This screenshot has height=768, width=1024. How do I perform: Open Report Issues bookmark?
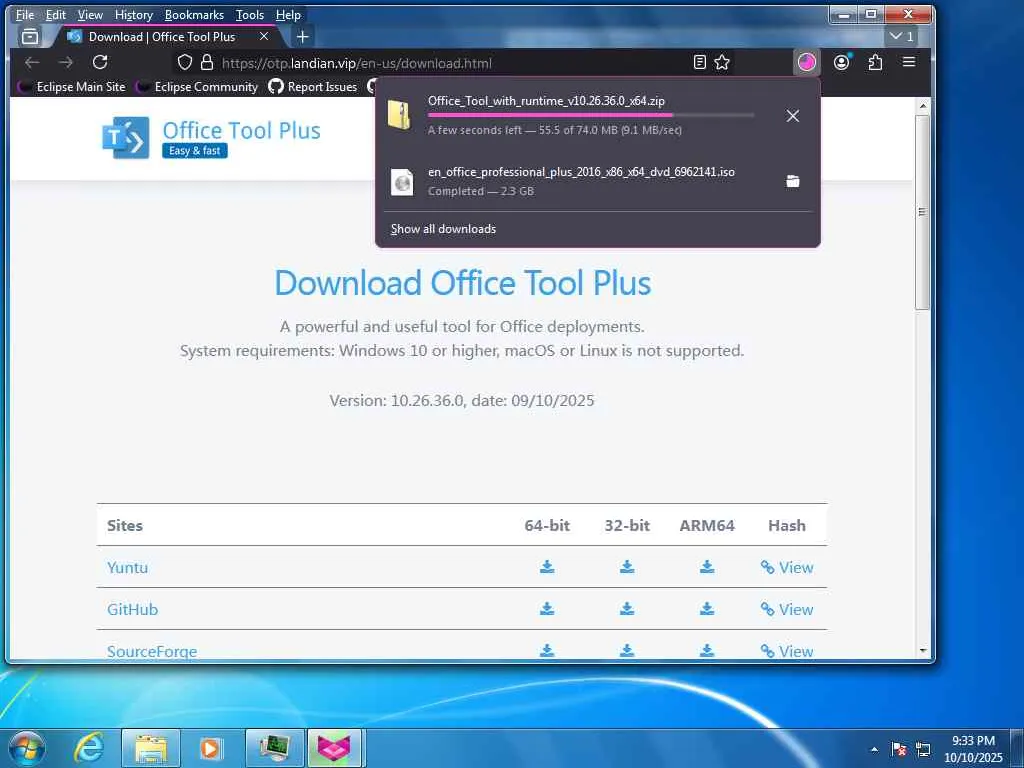[313, 87]
